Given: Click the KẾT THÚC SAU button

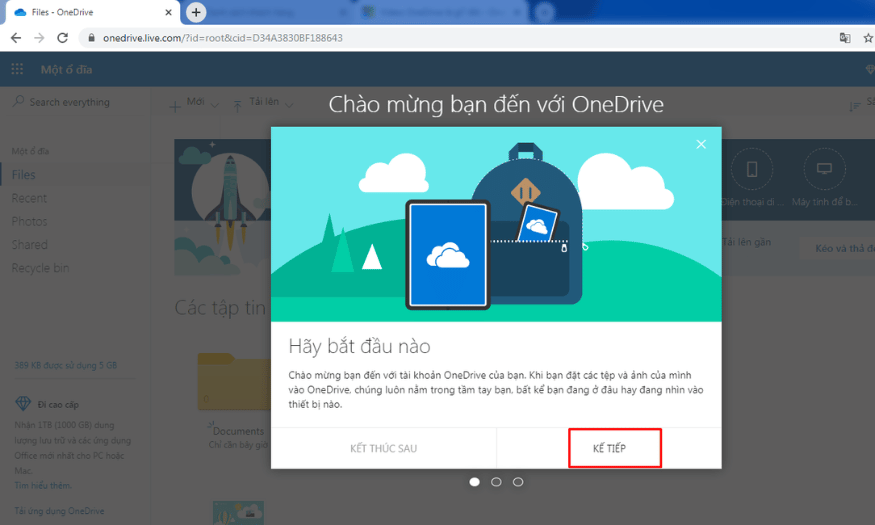Looking at the screenshot, I should tap(383, 448).
